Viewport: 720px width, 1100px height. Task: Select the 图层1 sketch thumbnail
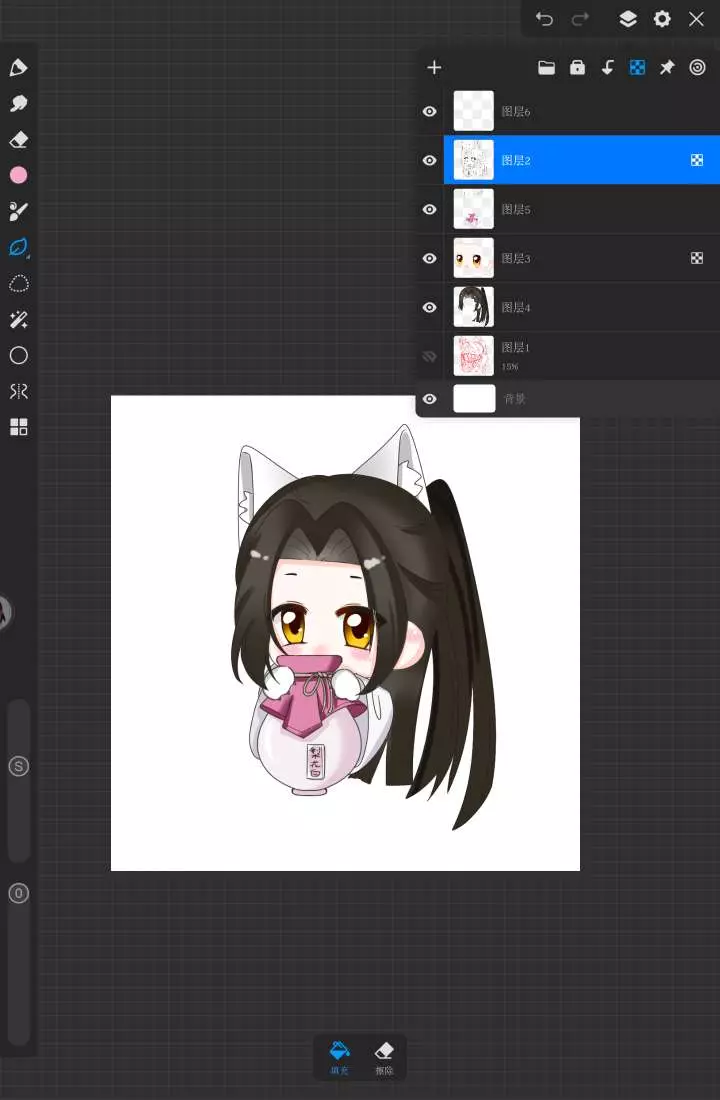pyautogui.click(x=474, y=356)
